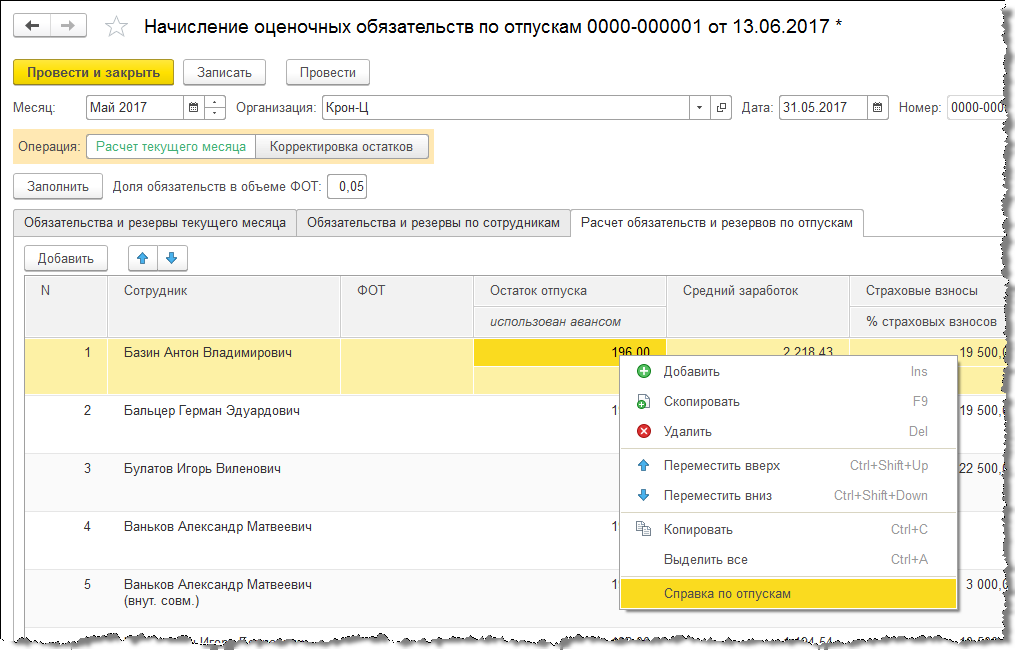Click the Переместить вверх arrow icon
Viewport: 1015px width, 650px height.
(x=643, y=465)
